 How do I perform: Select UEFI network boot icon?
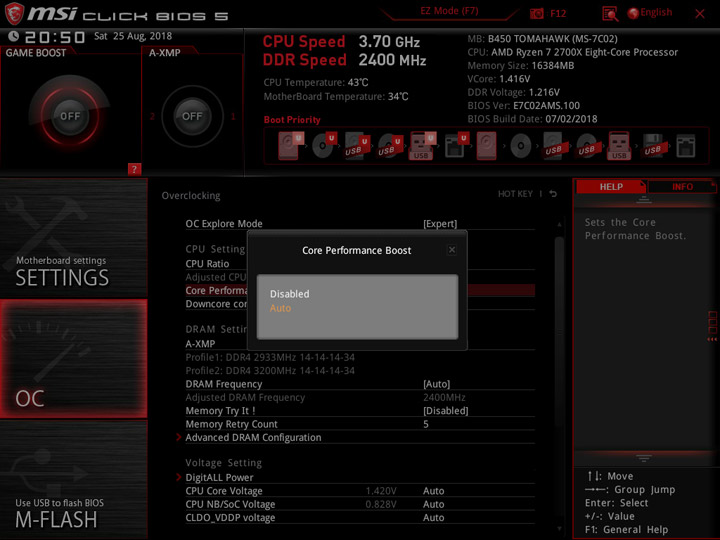(456, 146)
